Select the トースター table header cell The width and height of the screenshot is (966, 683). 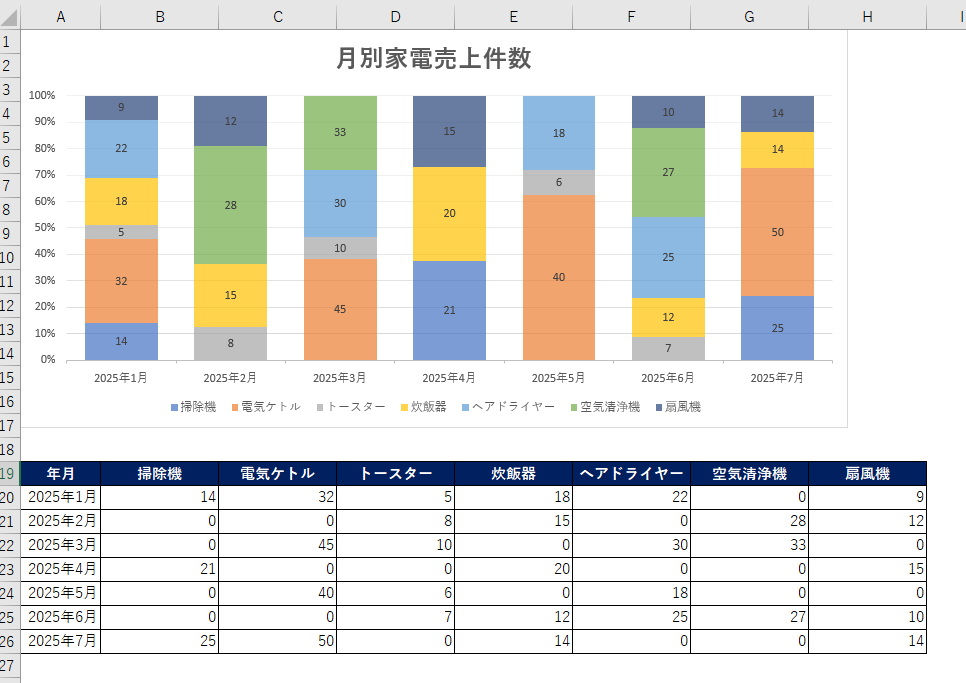pos(396,474)
